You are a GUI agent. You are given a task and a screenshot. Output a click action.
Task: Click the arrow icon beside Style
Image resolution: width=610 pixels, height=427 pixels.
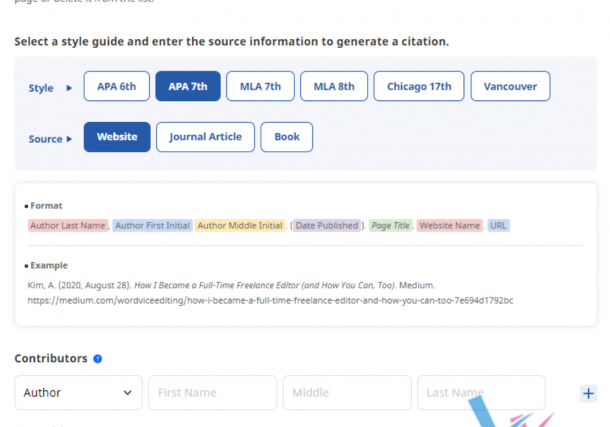coord(69,88)
